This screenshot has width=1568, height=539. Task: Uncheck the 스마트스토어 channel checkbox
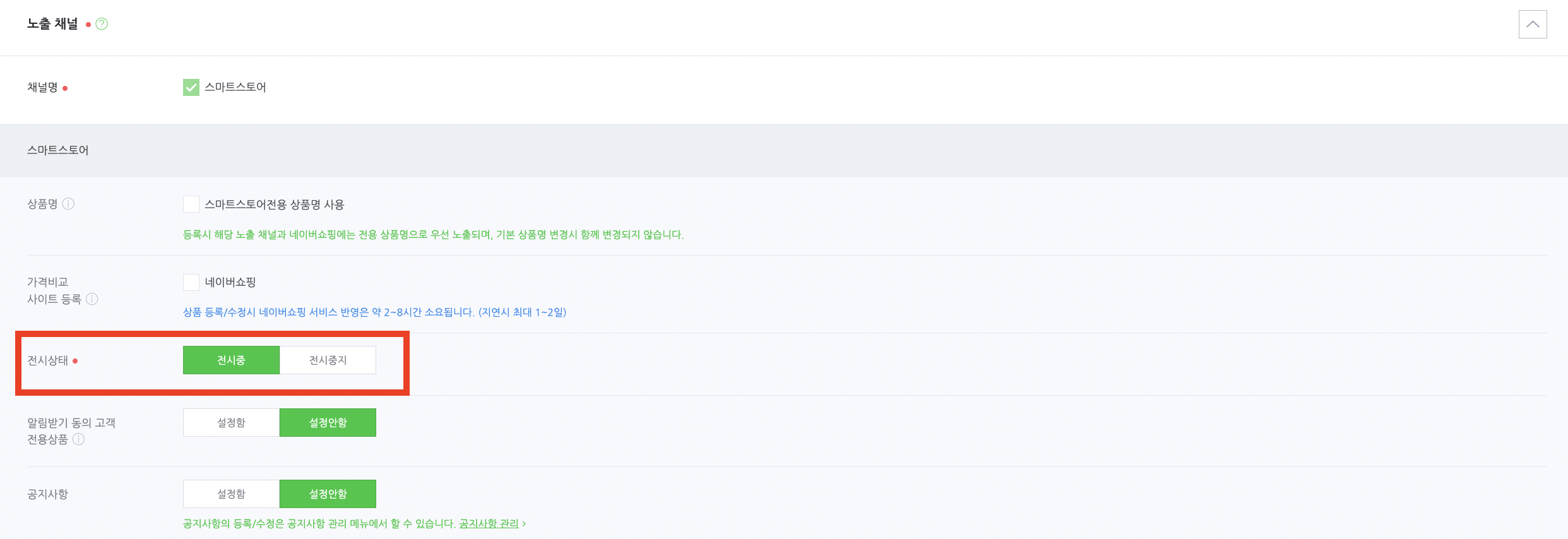click(x=191, y=87)
